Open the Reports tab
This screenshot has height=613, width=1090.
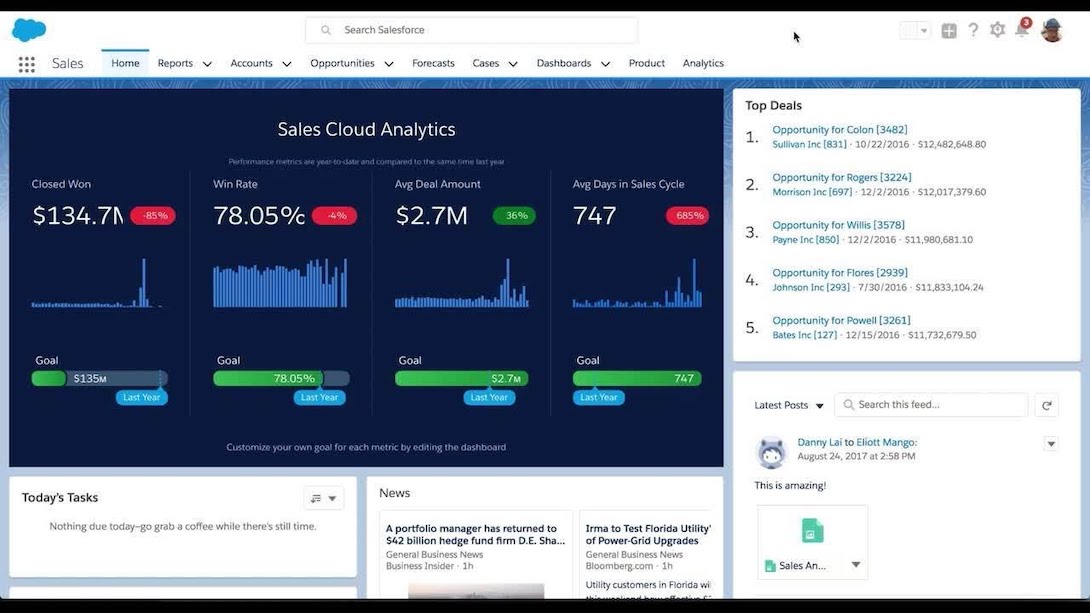175,63
